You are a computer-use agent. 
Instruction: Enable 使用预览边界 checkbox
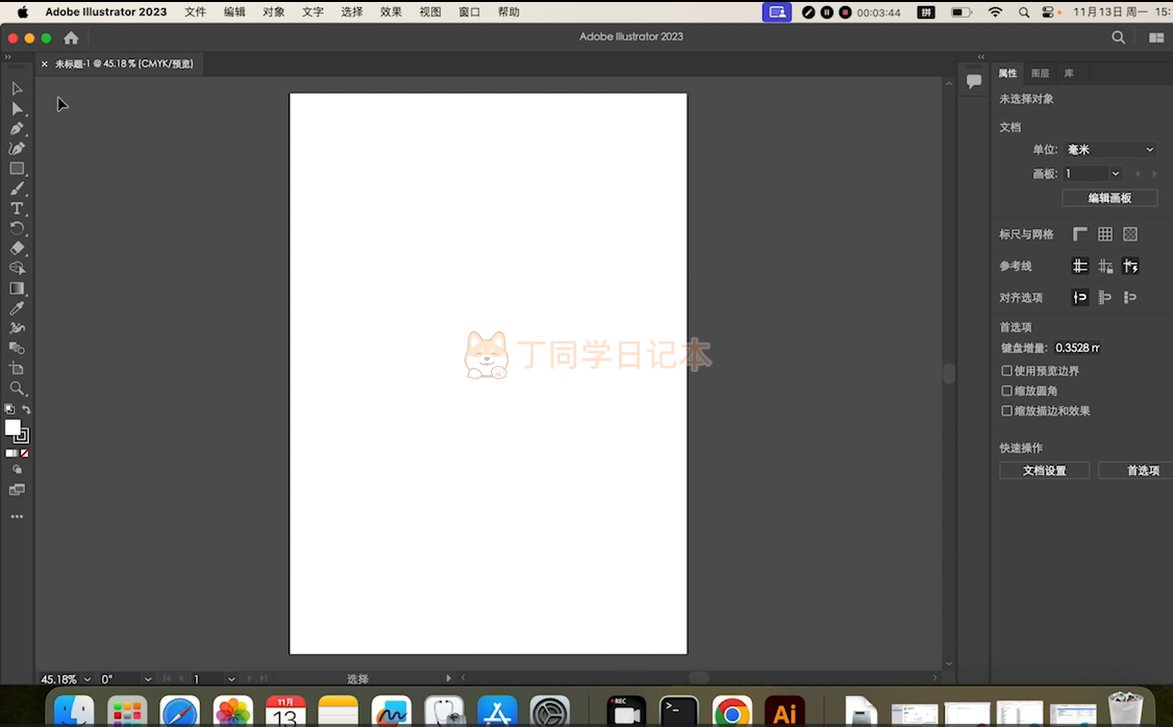(x=1007, y=371)
